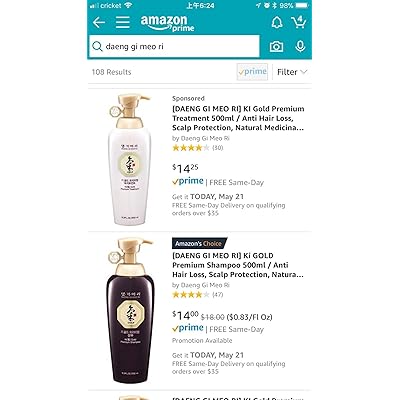Open the shopping cart
This screenshot has width=400, height=400.
(299, 22)
